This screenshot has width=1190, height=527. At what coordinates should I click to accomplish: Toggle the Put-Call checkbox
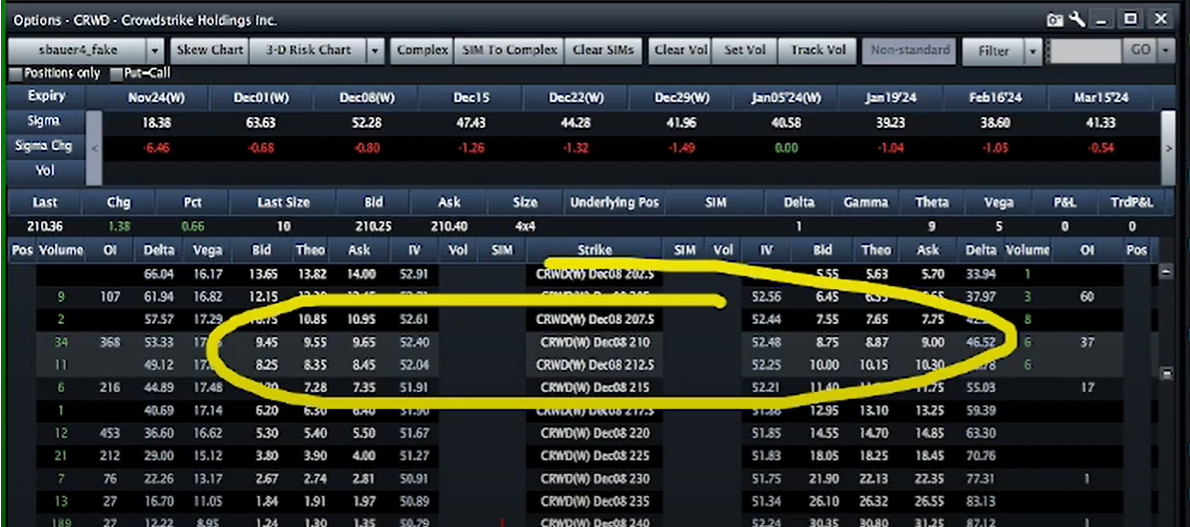pos(116,73)
